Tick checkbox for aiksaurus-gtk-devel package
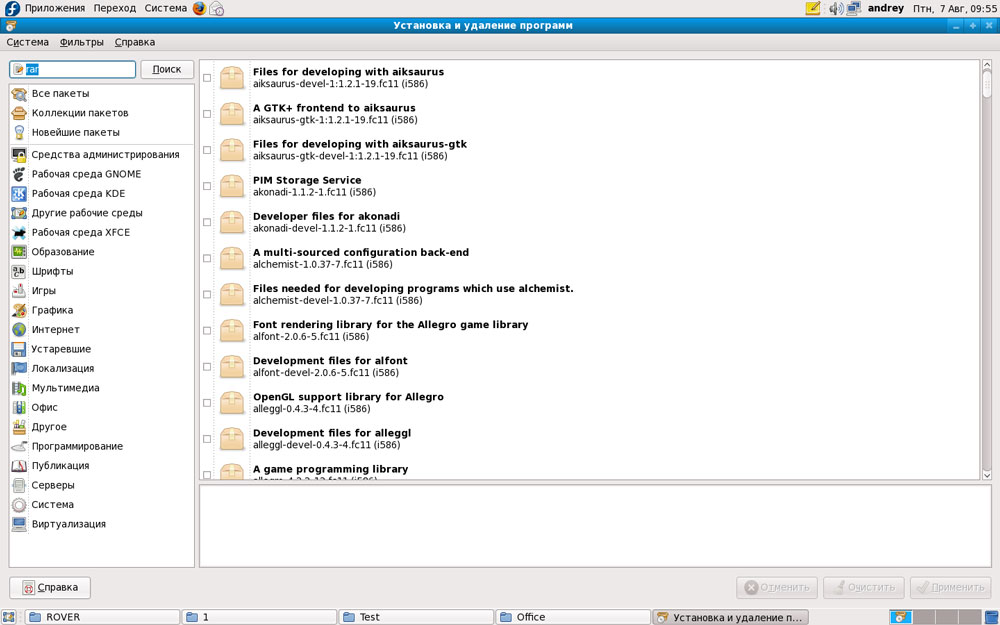 [x=207, y=150]
